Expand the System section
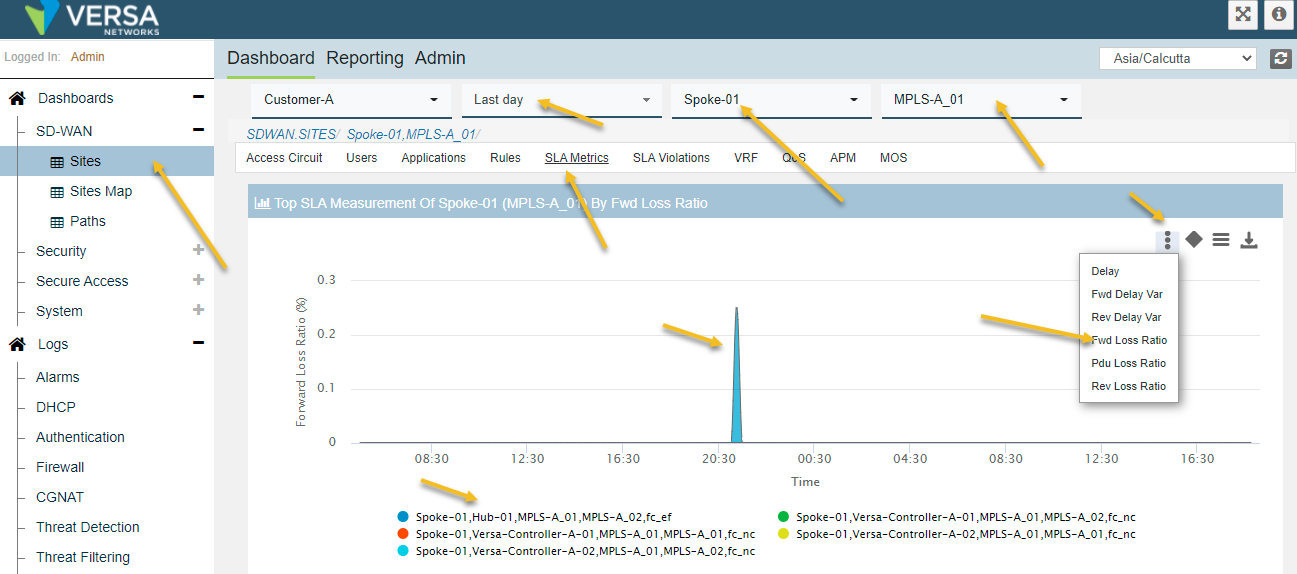This screenshot has height=574, width=1297. pos(198,310)
